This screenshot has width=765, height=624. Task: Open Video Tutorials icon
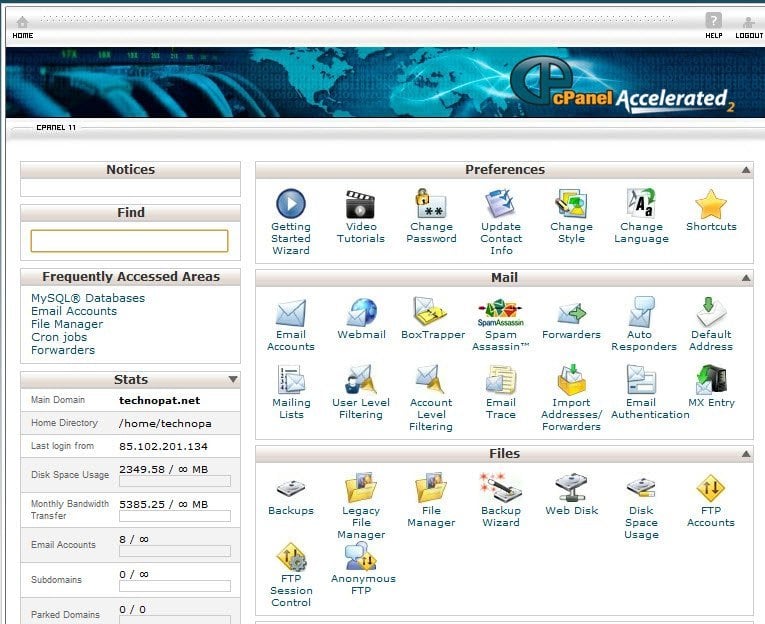(x=360, y=204)
